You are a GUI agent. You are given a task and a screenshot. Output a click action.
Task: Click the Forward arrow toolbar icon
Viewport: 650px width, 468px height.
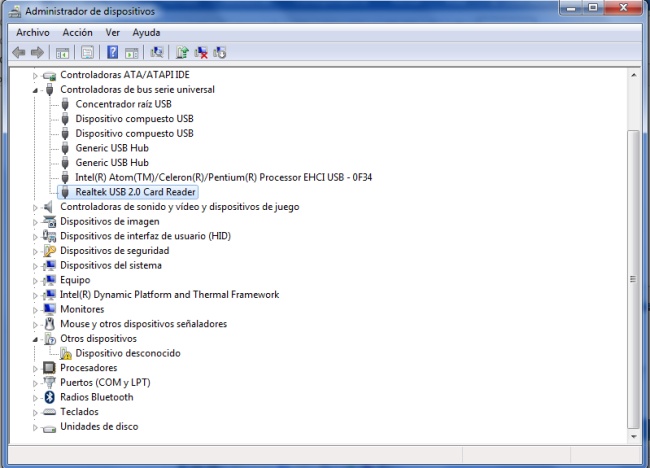(x=37, y=52)
